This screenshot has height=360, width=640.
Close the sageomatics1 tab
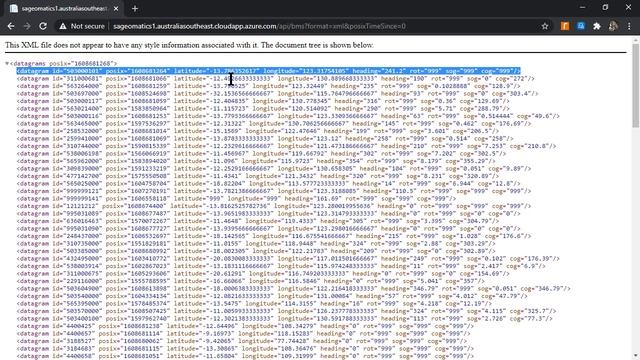116,9
